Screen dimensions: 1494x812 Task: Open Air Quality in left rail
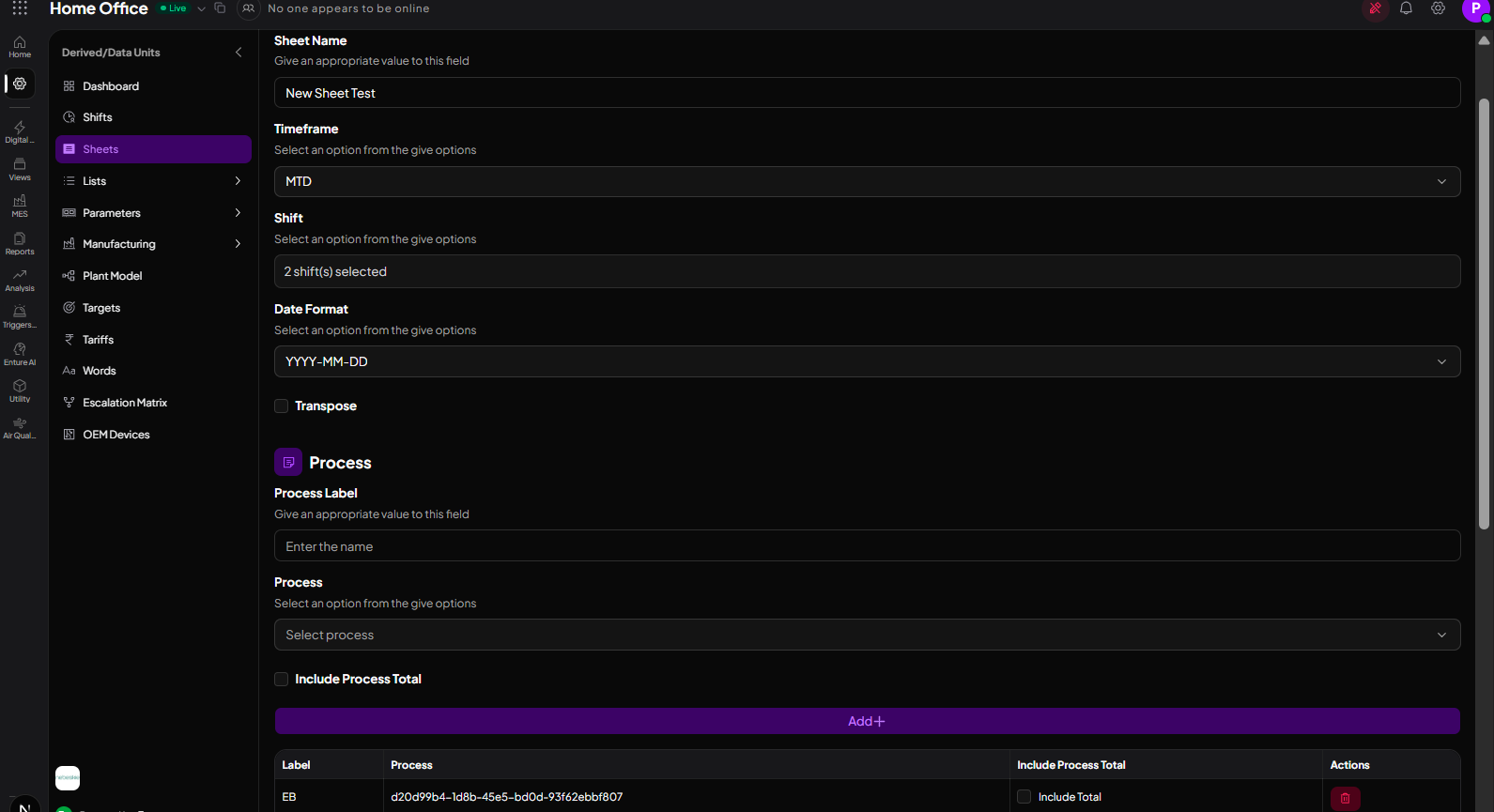click(20, 428)
